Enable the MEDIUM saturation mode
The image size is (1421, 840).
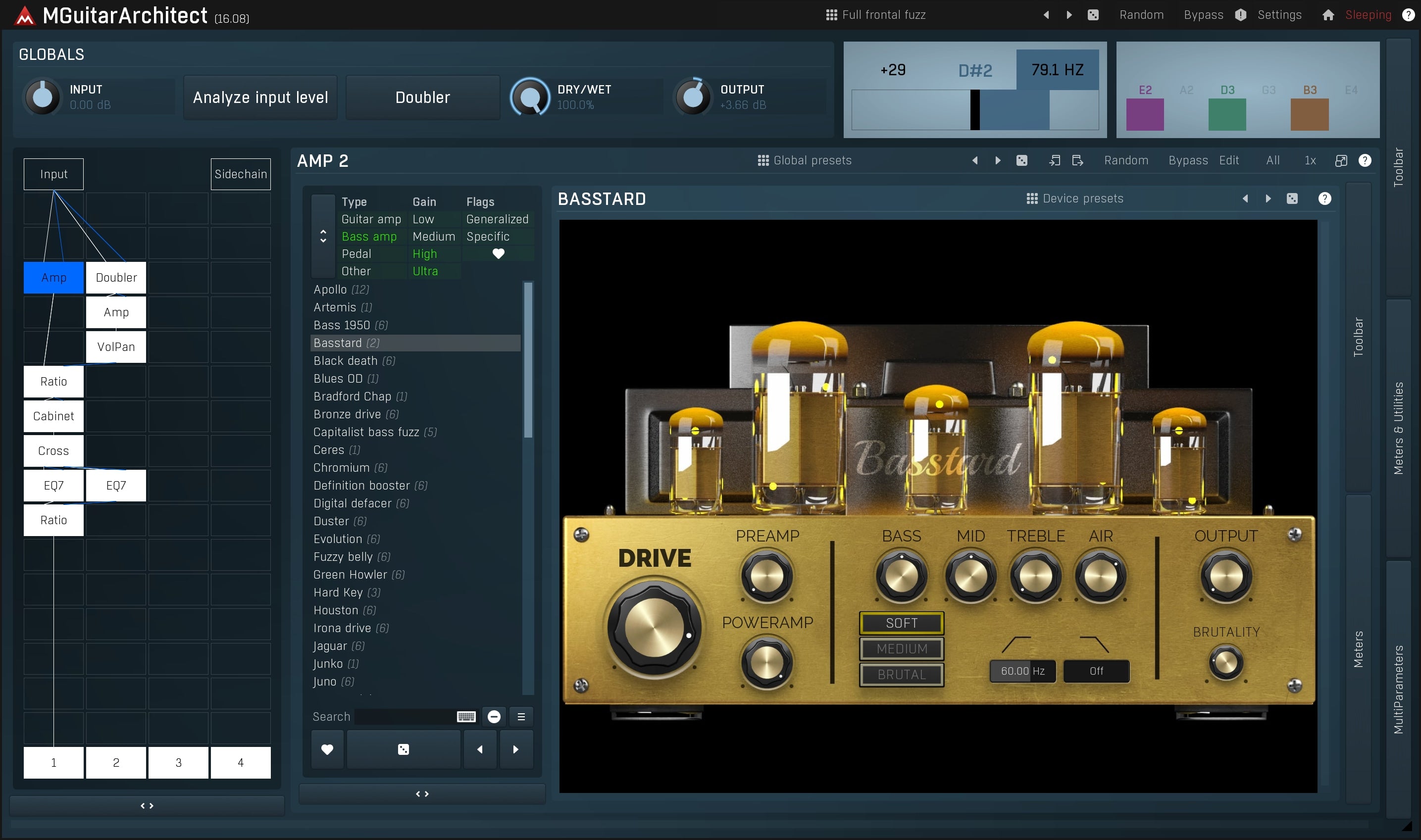click(x=901, y=648)
